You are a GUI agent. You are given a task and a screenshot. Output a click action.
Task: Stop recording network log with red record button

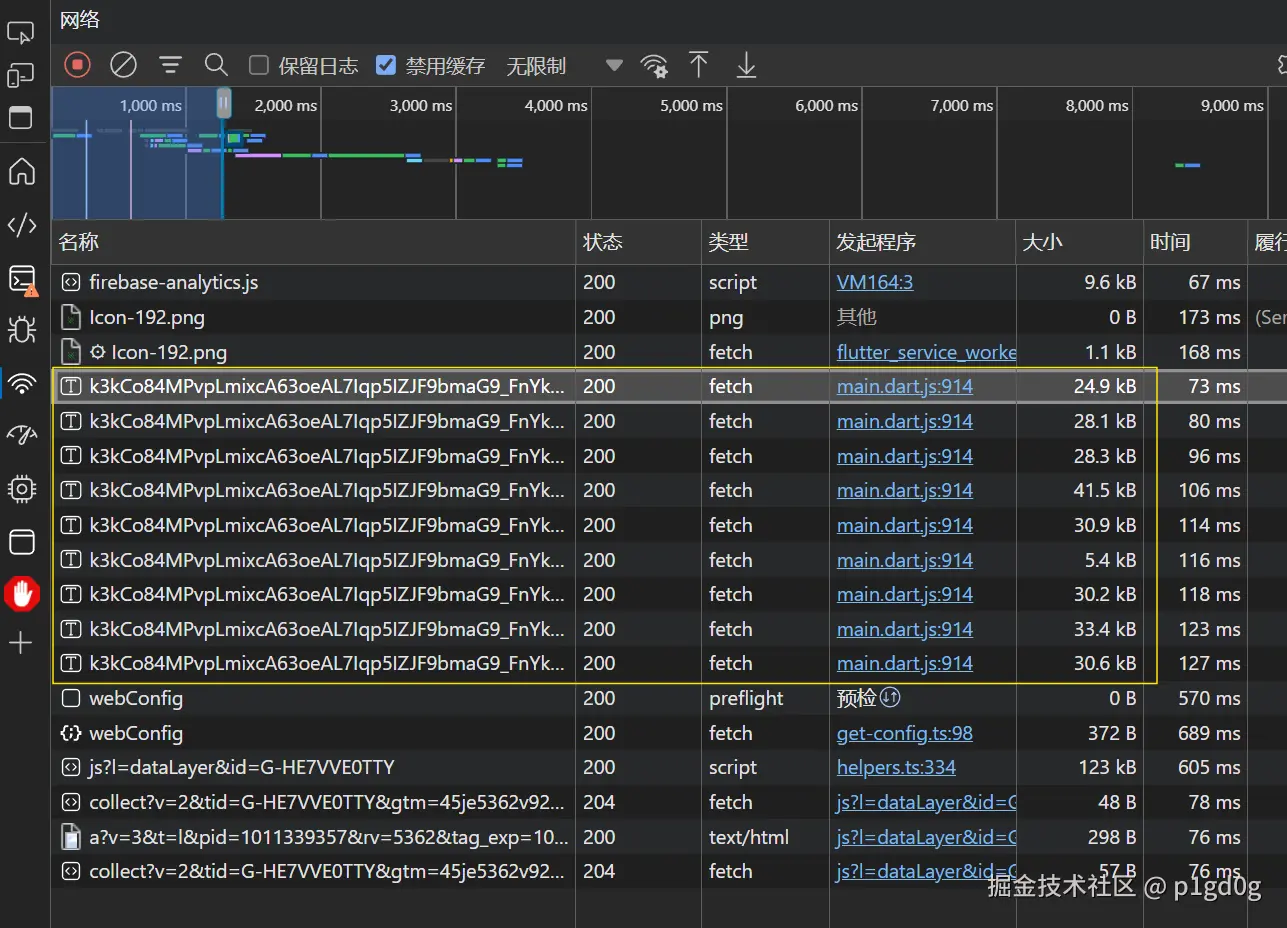click(x=78, y=66)
